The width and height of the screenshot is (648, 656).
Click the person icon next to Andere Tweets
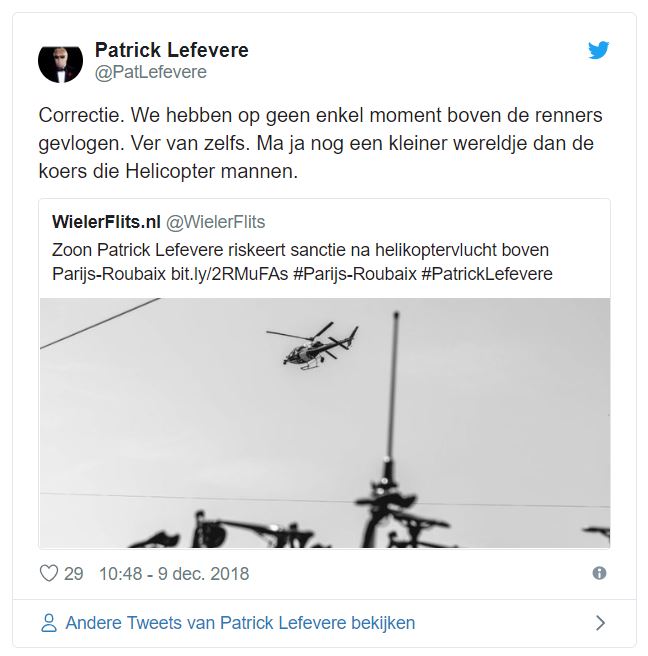[x=49, y=623]
